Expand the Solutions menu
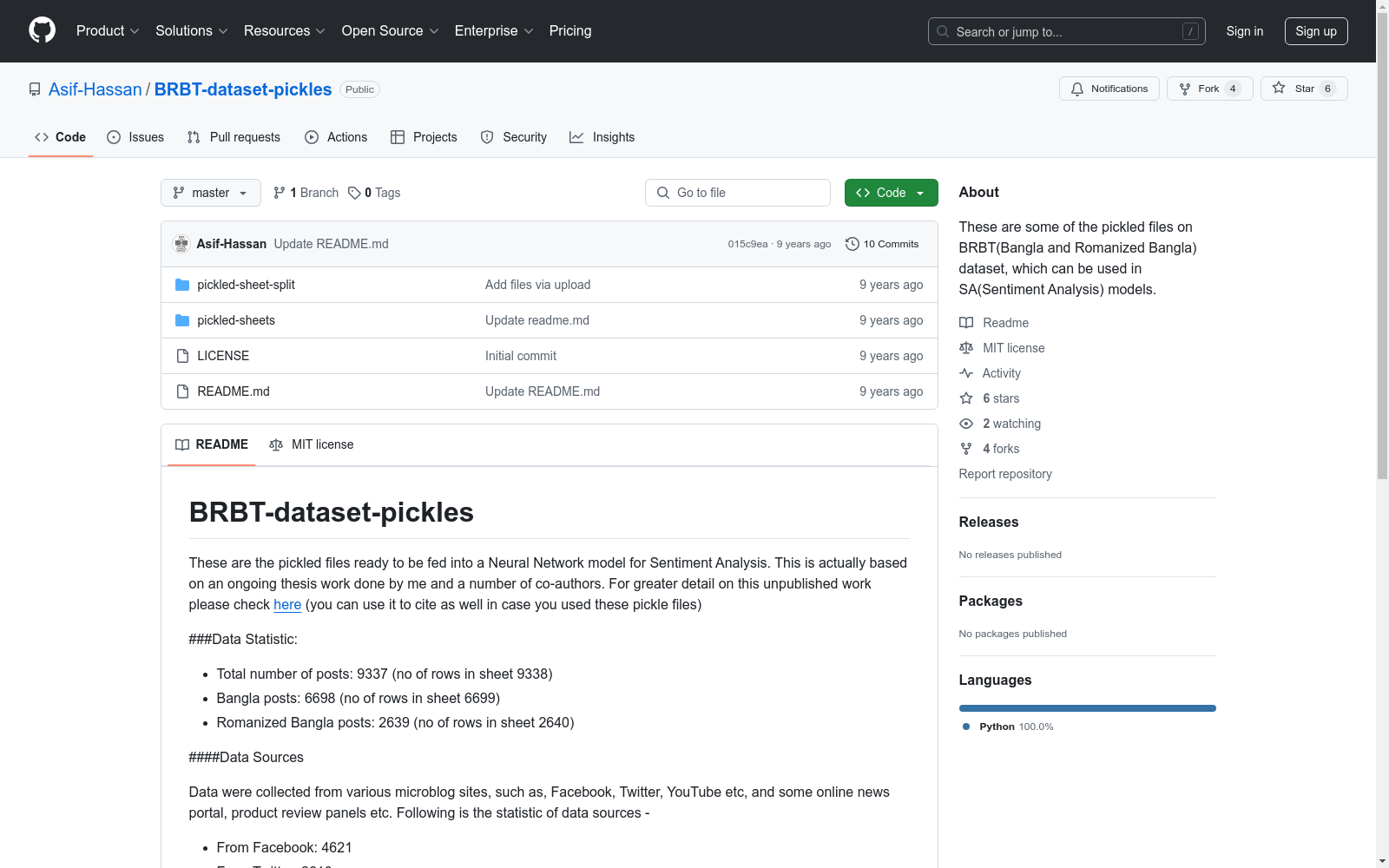This screenshot has width=1389, height=868. [x=192, y=30]
